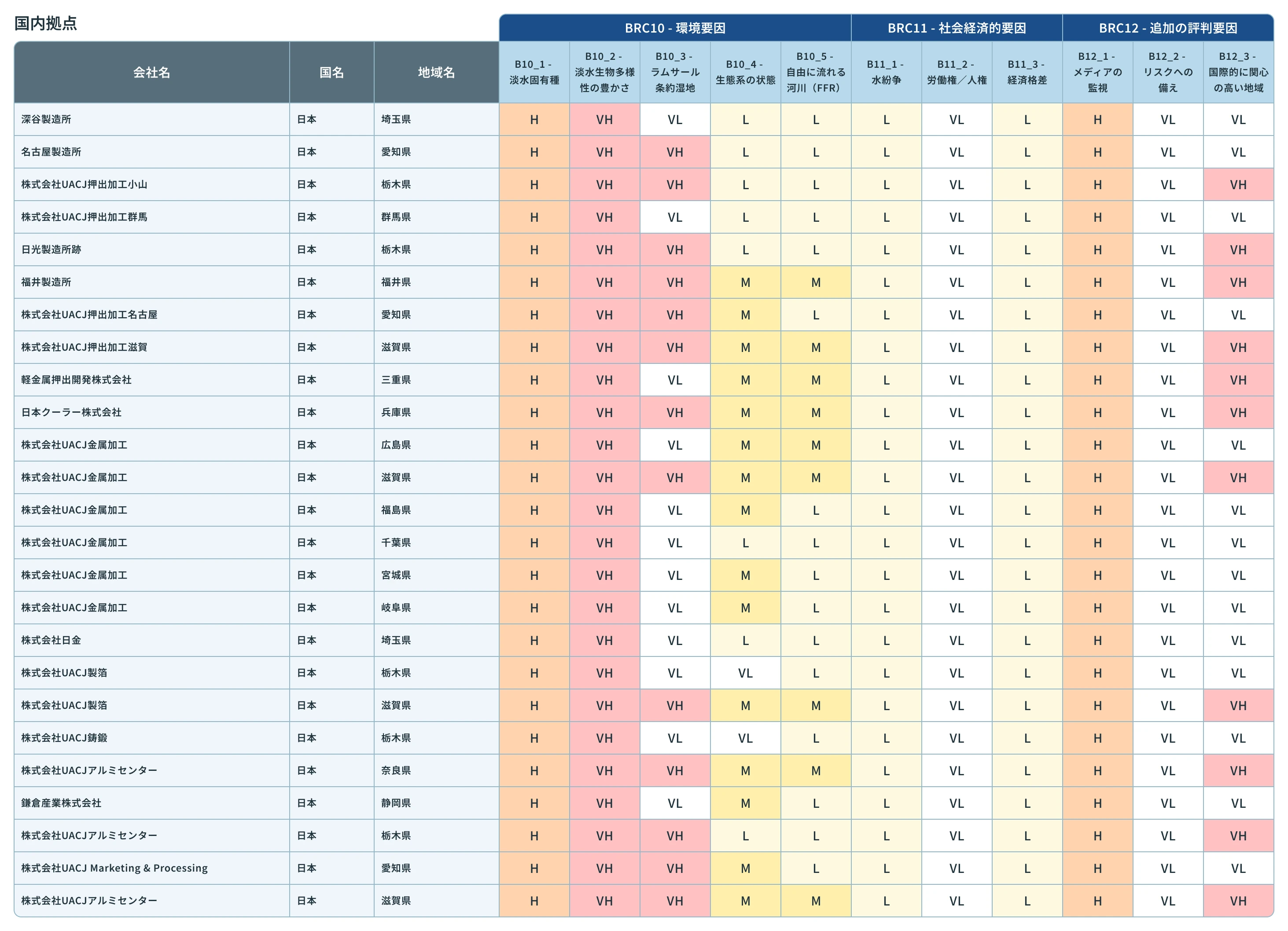Click the B12_2 リスクへの備え header

pyautogui.click(x=1168, y=72)
